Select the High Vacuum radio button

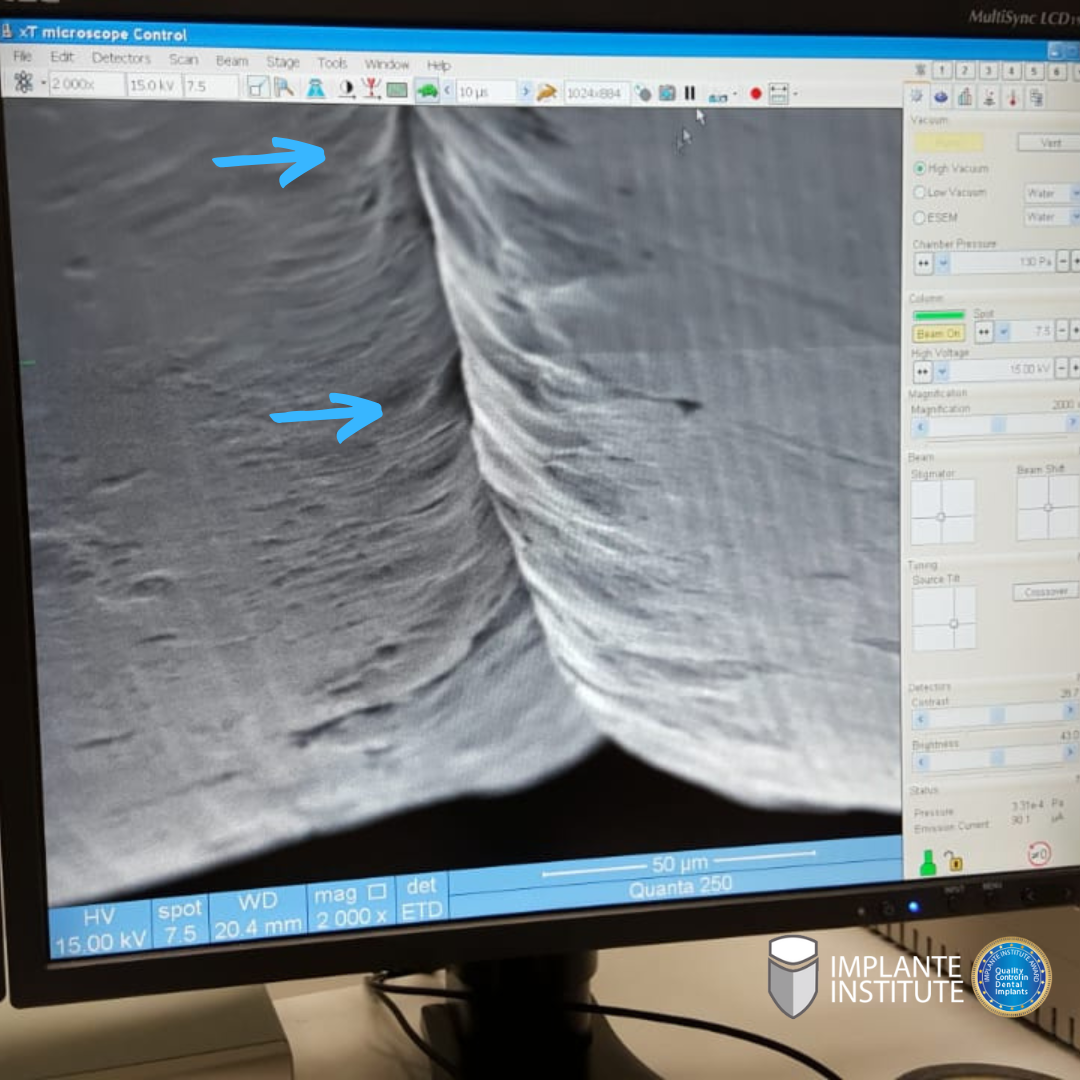click(x=920, y=168)
